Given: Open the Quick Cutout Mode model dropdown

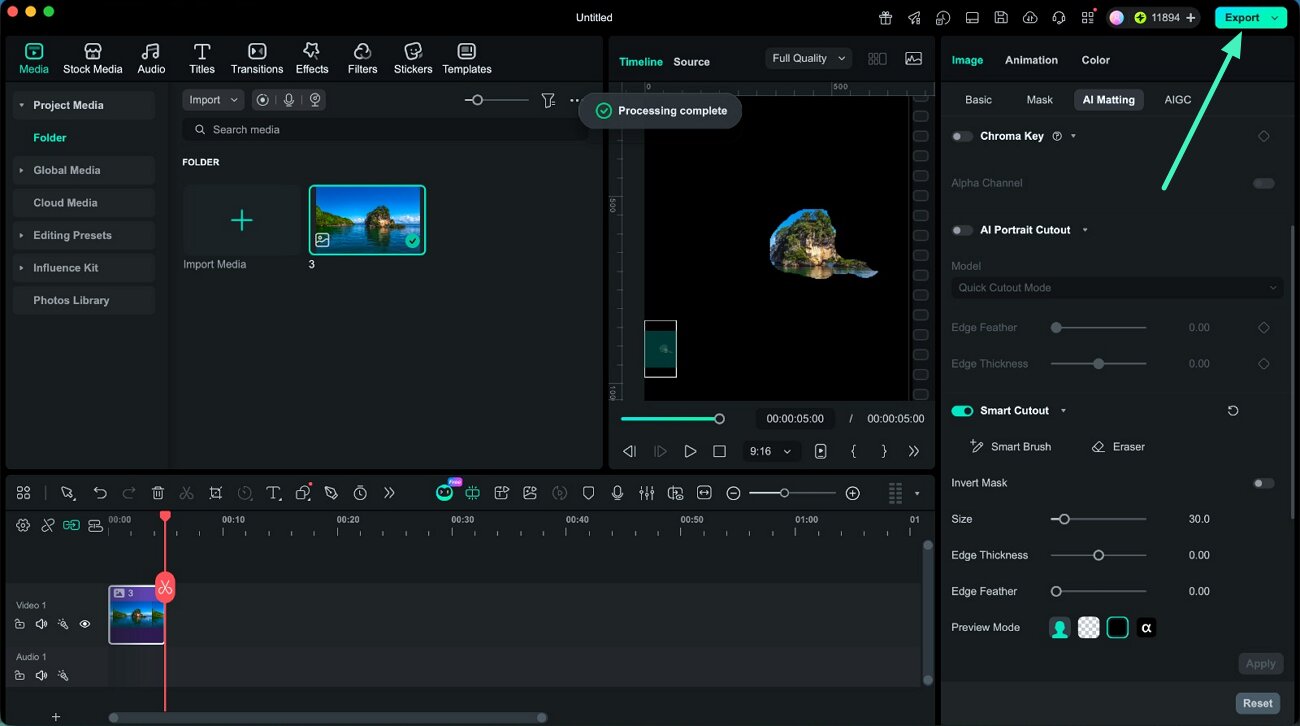Looking at the screenshot, I should (x=1117, y=288).
